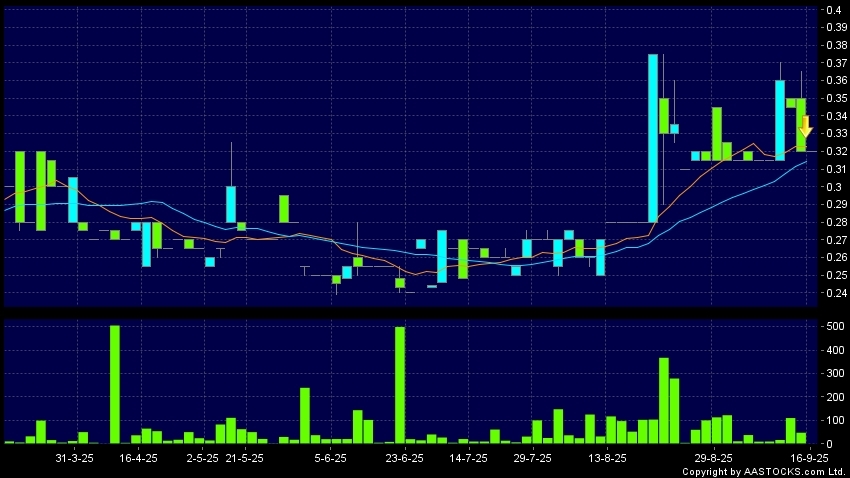Select the 0.33 price axis value
This screenshot has height=478, width=850.
pos(837,133)
